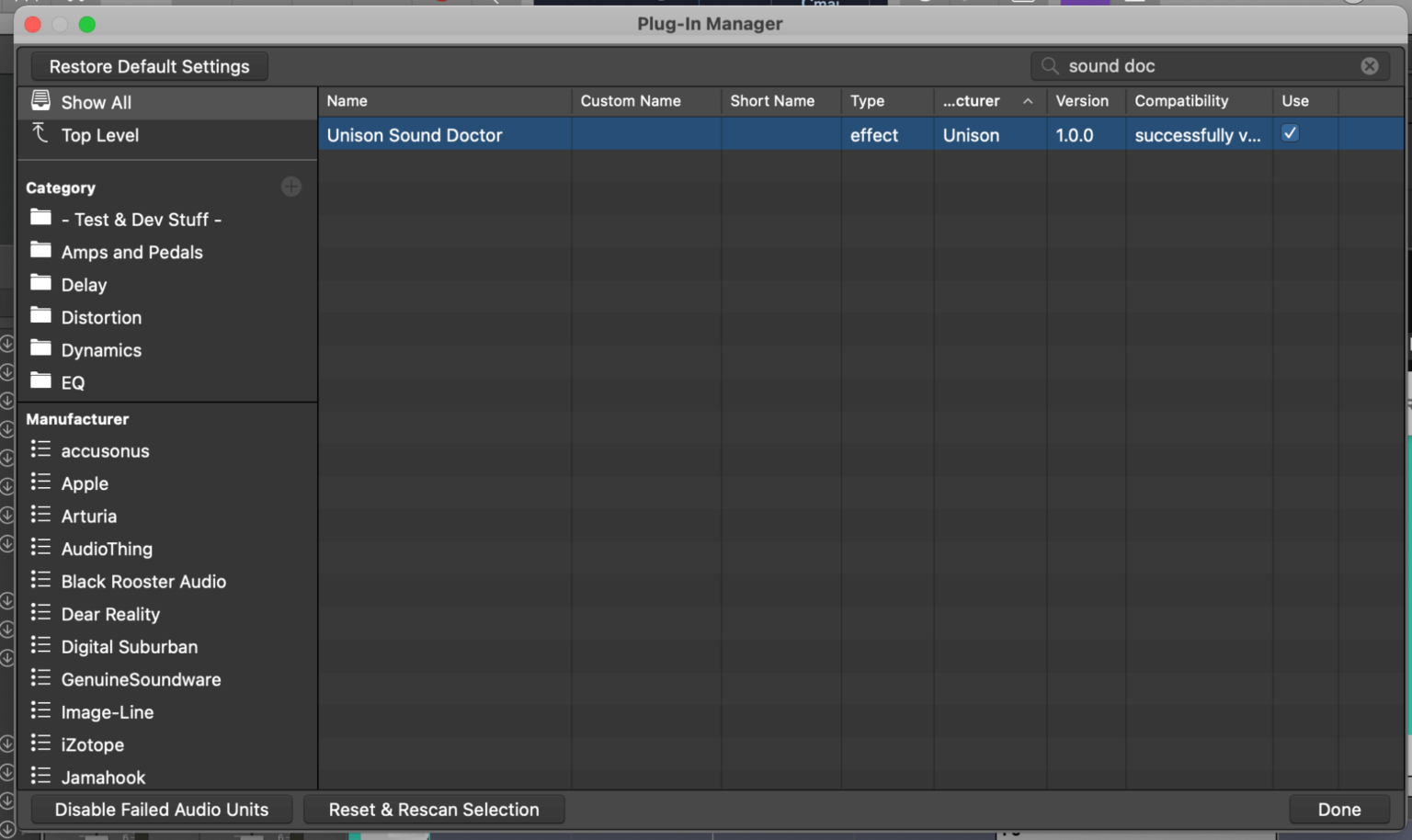Click the Arturia manufacturer list icon
The image size is (1412, 840).
pyautogui.click(x=40, y=516)
